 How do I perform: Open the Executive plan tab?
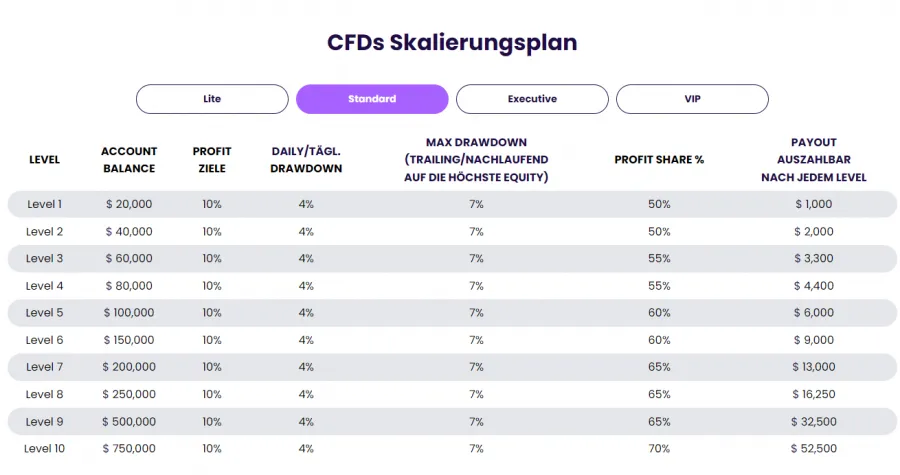[532, 99]
